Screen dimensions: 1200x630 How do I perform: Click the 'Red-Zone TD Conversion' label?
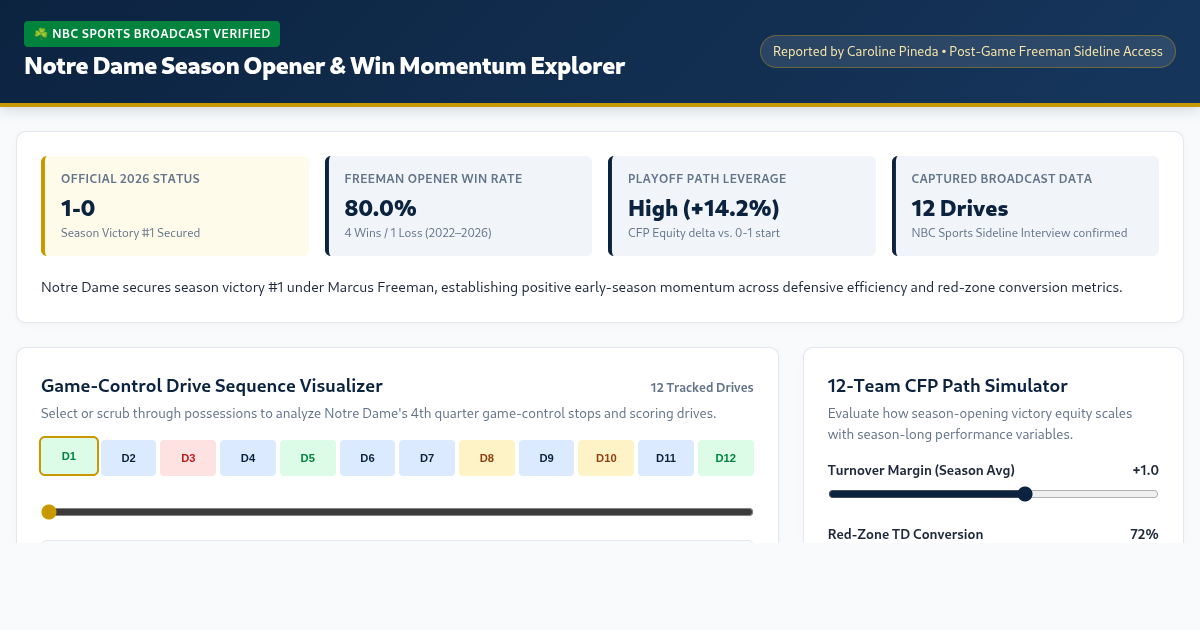click(906, 534)
